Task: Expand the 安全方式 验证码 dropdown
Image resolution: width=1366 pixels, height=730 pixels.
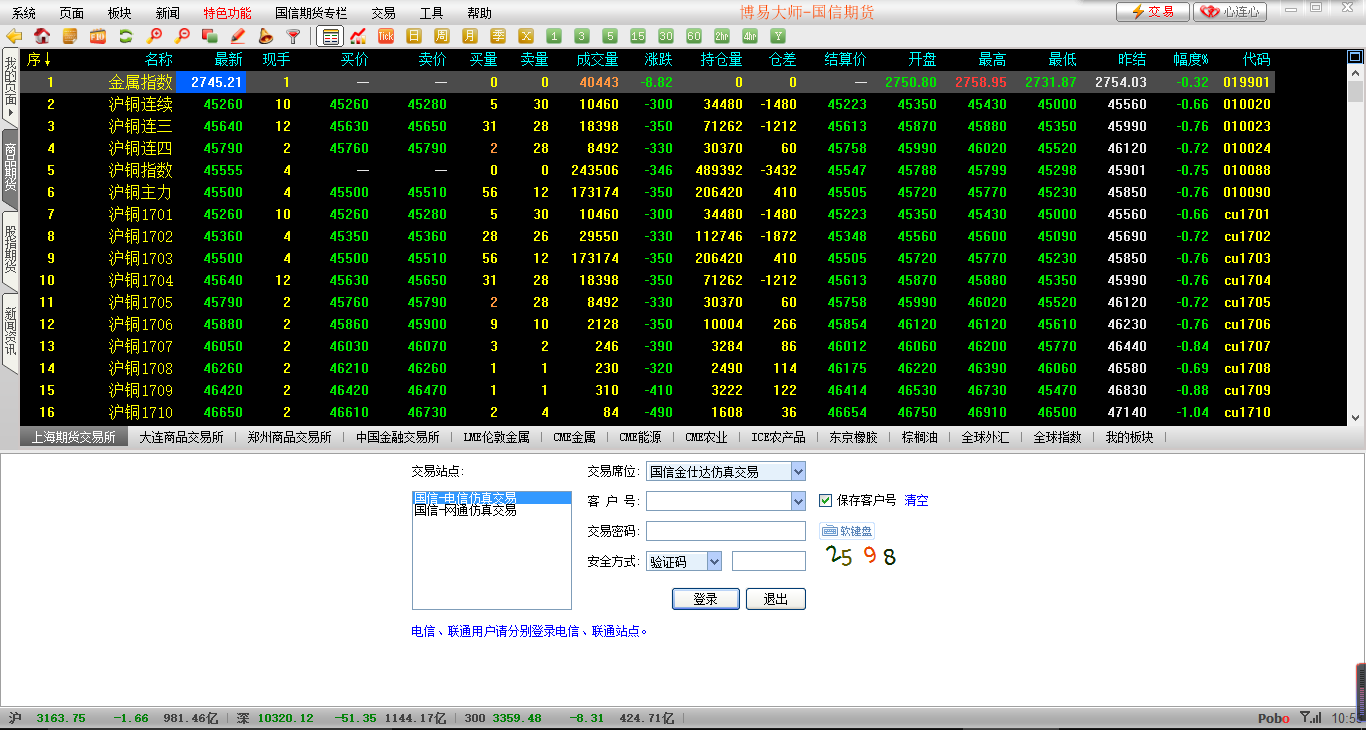Action: [x=714, y=562]
